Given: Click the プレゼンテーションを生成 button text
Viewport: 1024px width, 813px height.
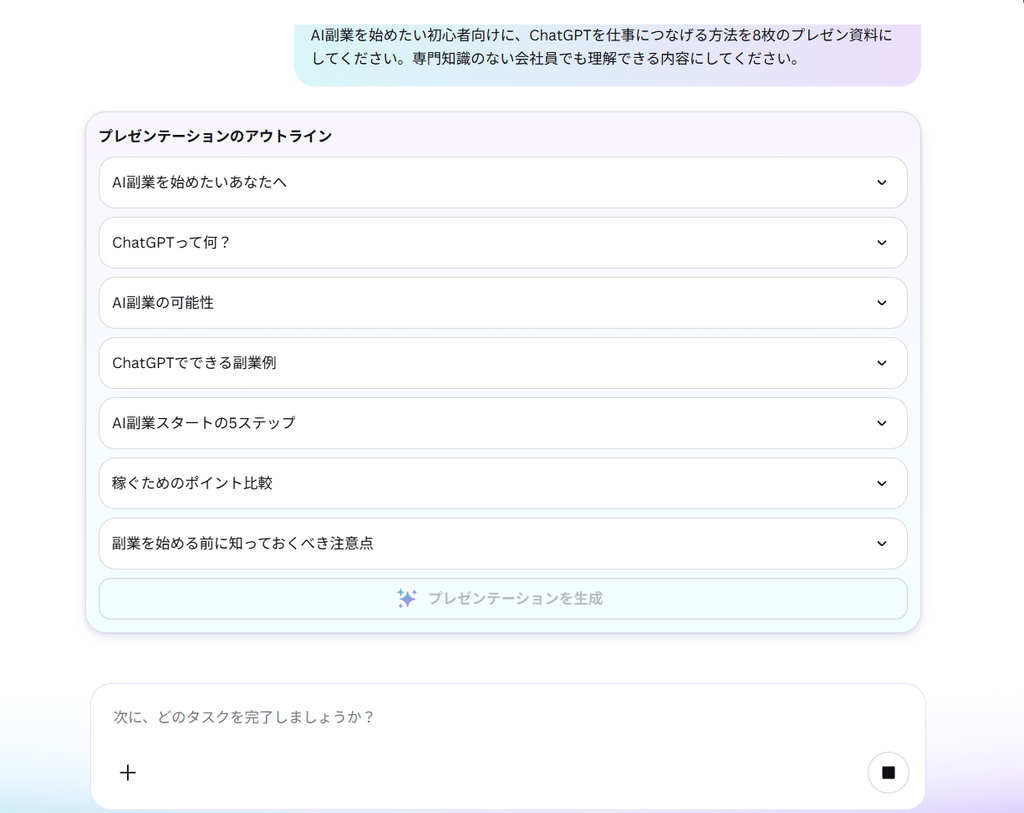Looking at the screenshot, I should click(x=515, y=598).
